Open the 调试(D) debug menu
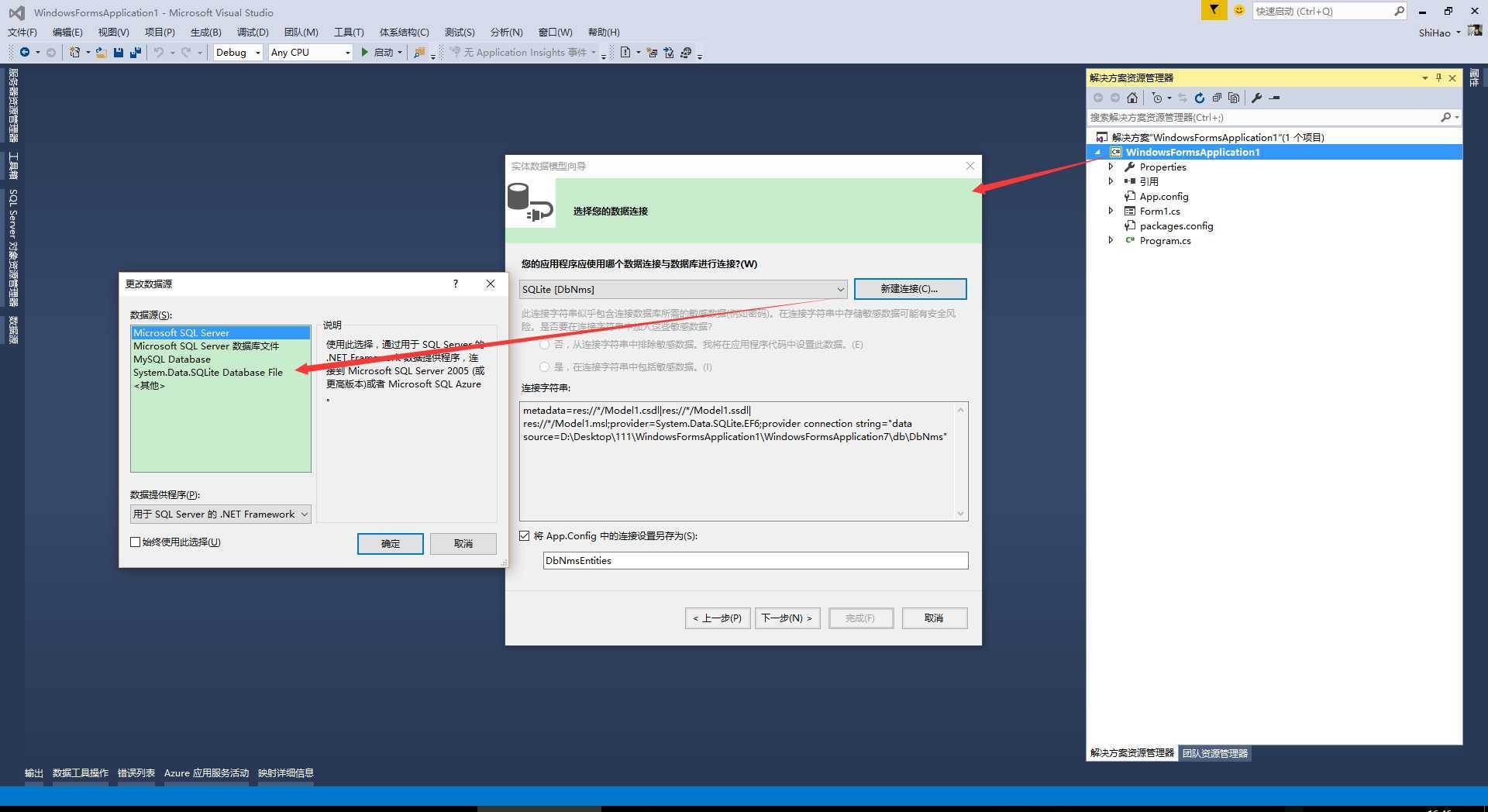 [x=253, y=32]
